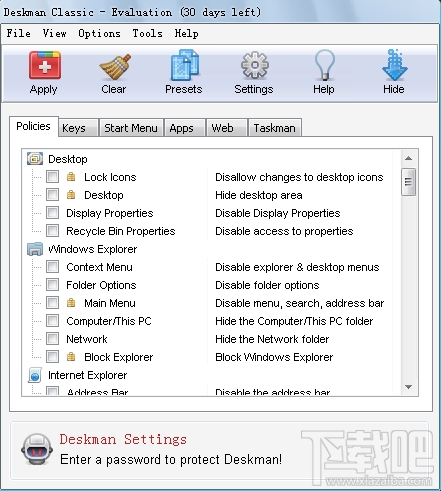Click the Deskman Settings heading
Viewport: 441px width, 491px height.
[x=123, y=439]
